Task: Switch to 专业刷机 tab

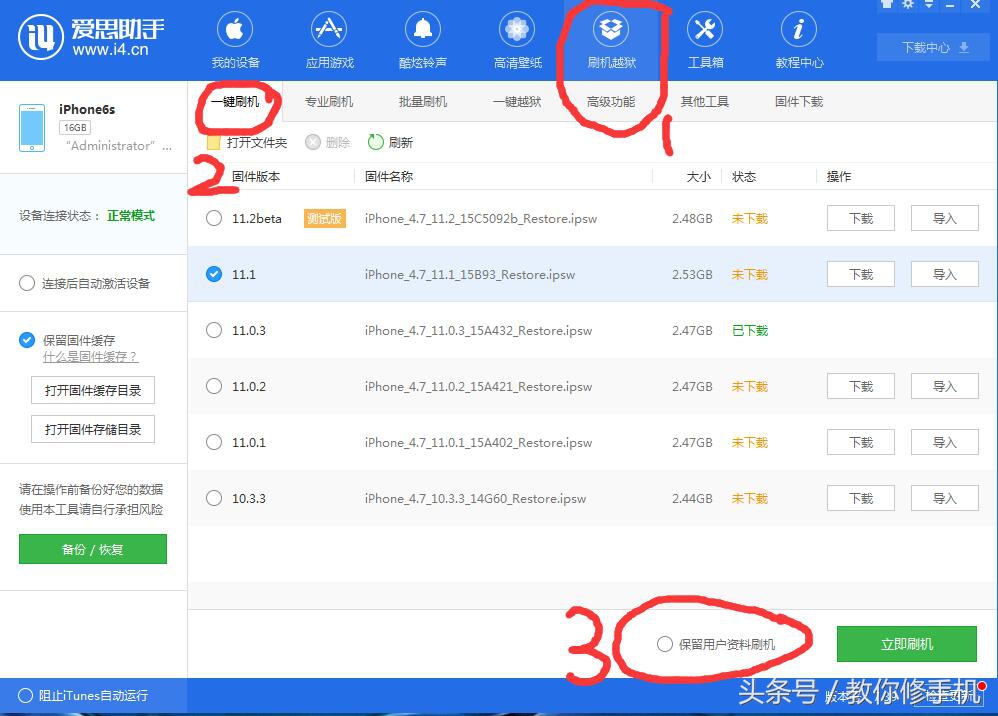Action: pyautogui.click(x=328, y=102)
